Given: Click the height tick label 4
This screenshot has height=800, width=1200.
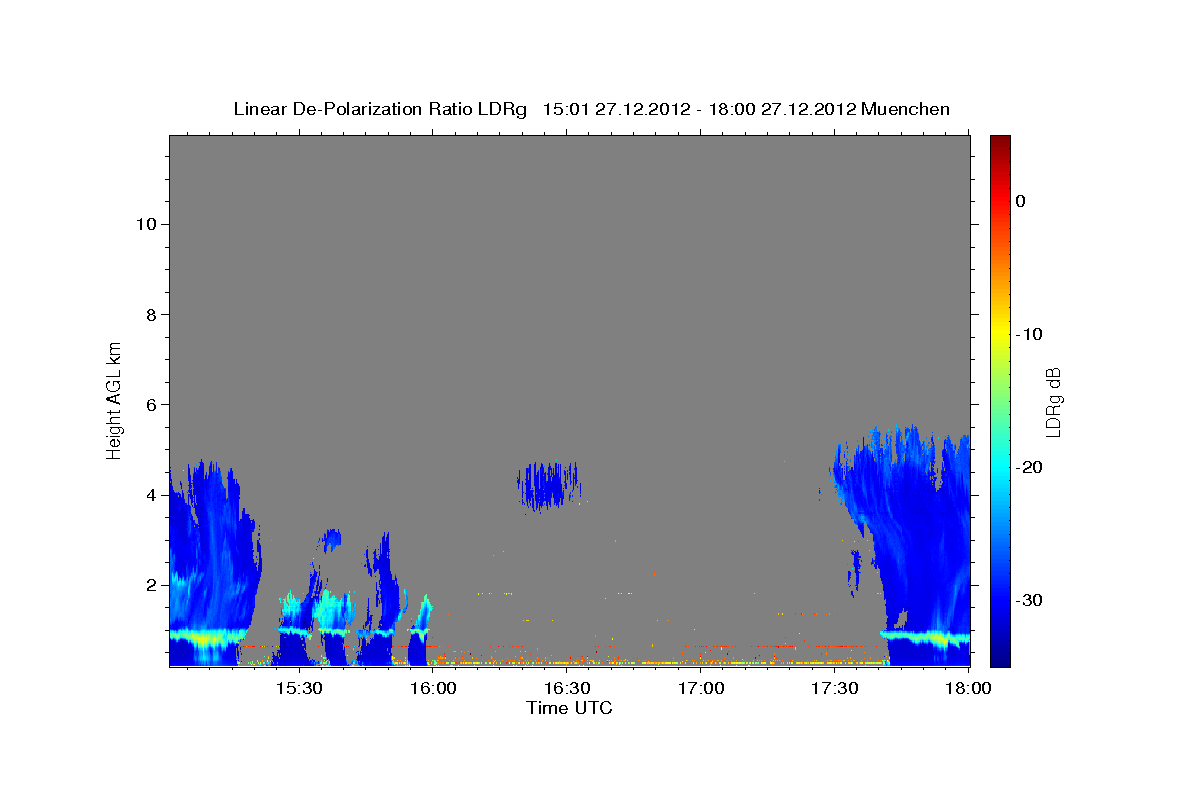Looking at the screenshot, I should point(151,495).
